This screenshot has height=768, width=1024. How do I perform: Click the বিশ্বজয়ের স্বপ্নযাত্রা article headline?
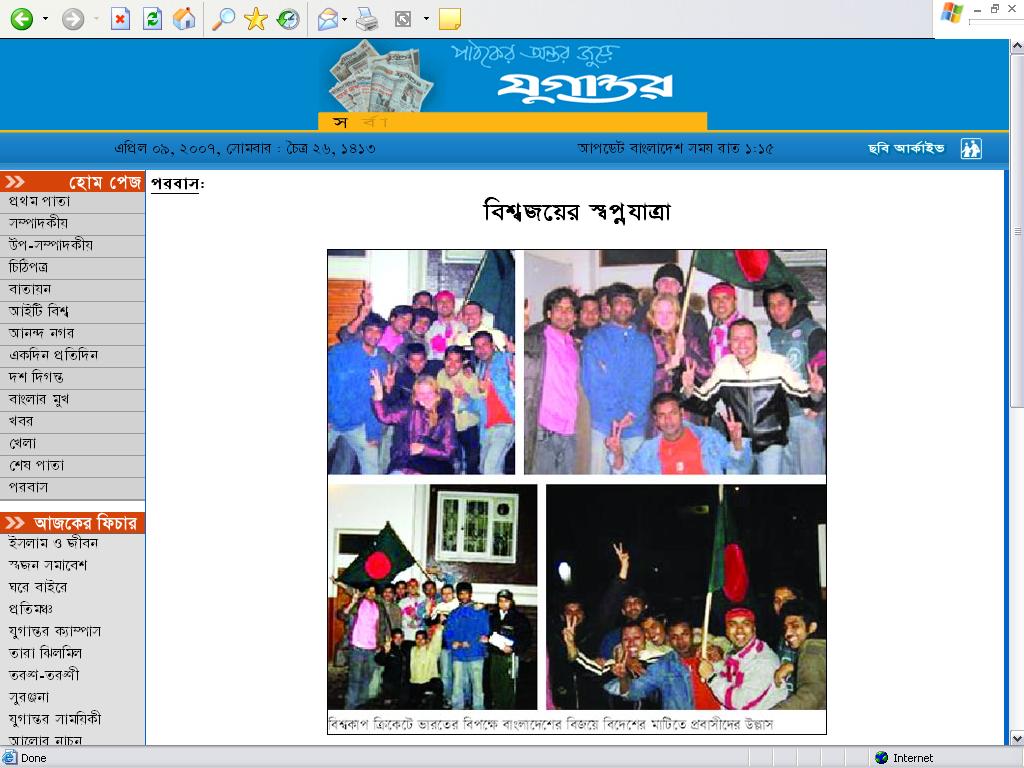tap(577, 212)
